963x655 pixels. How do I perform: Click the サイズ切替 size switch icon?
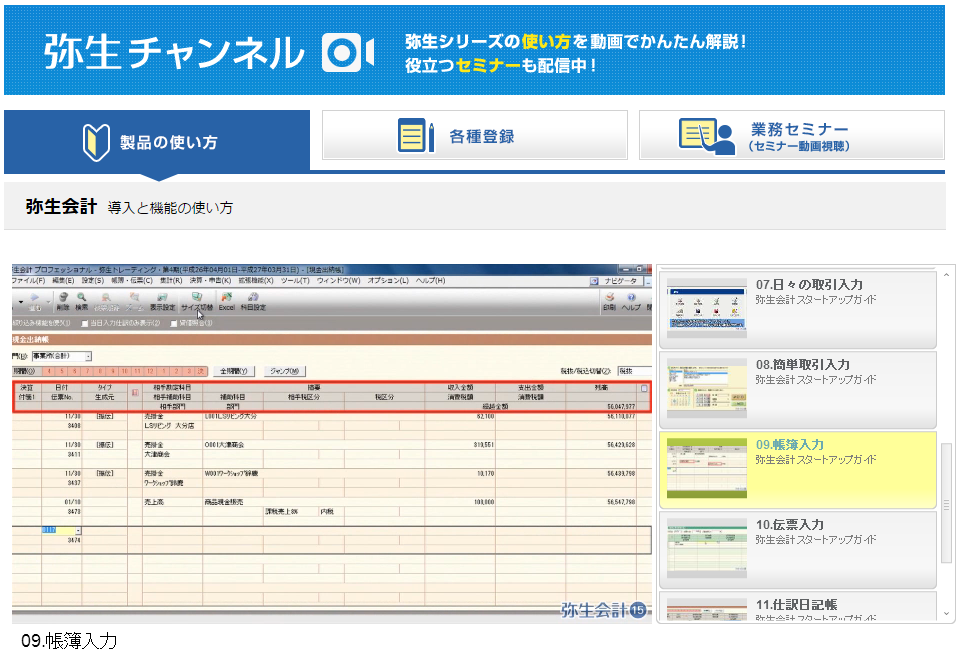[197, 301]
